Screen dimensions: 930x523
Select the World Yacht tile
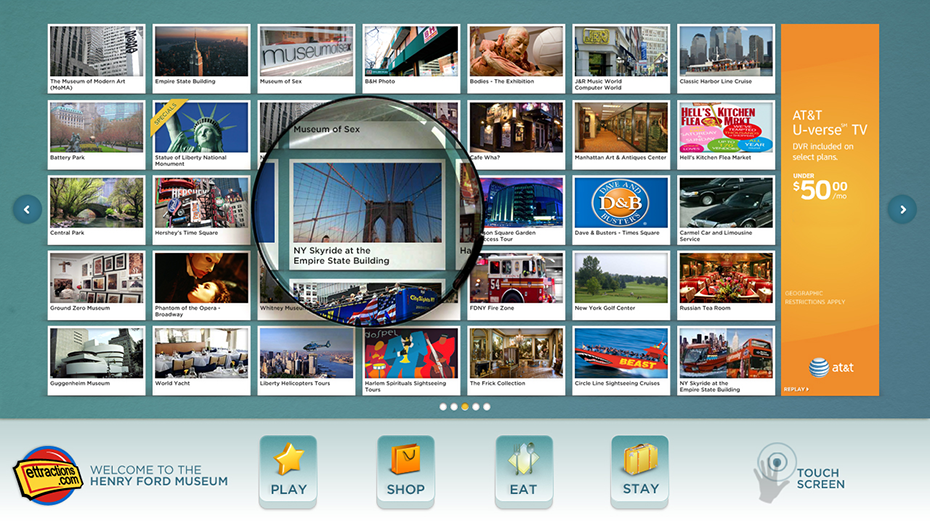[x=202, y=361]
